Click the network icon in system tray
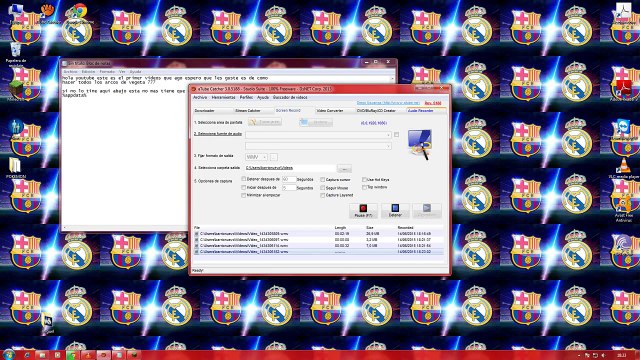 [595, 356]
